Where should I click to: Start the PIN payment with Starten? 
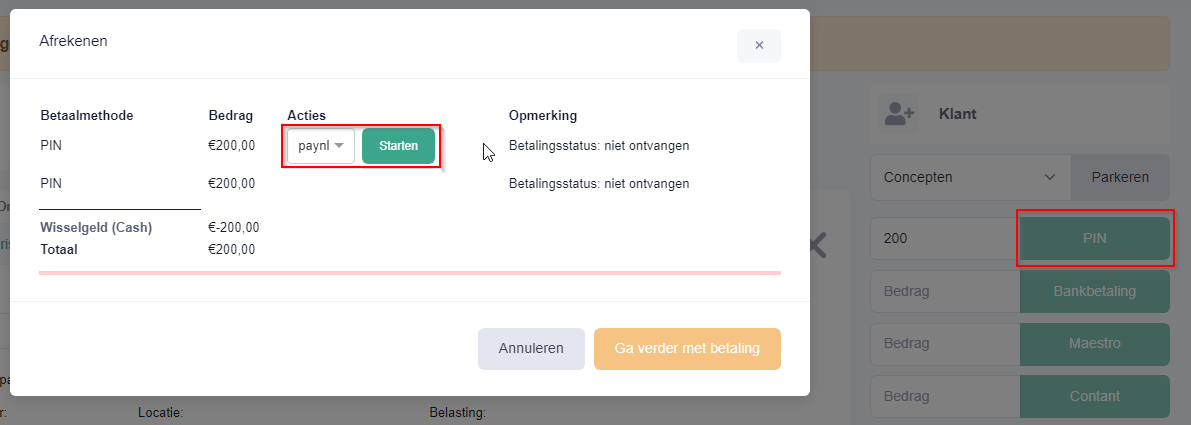[x=399, y=146]
